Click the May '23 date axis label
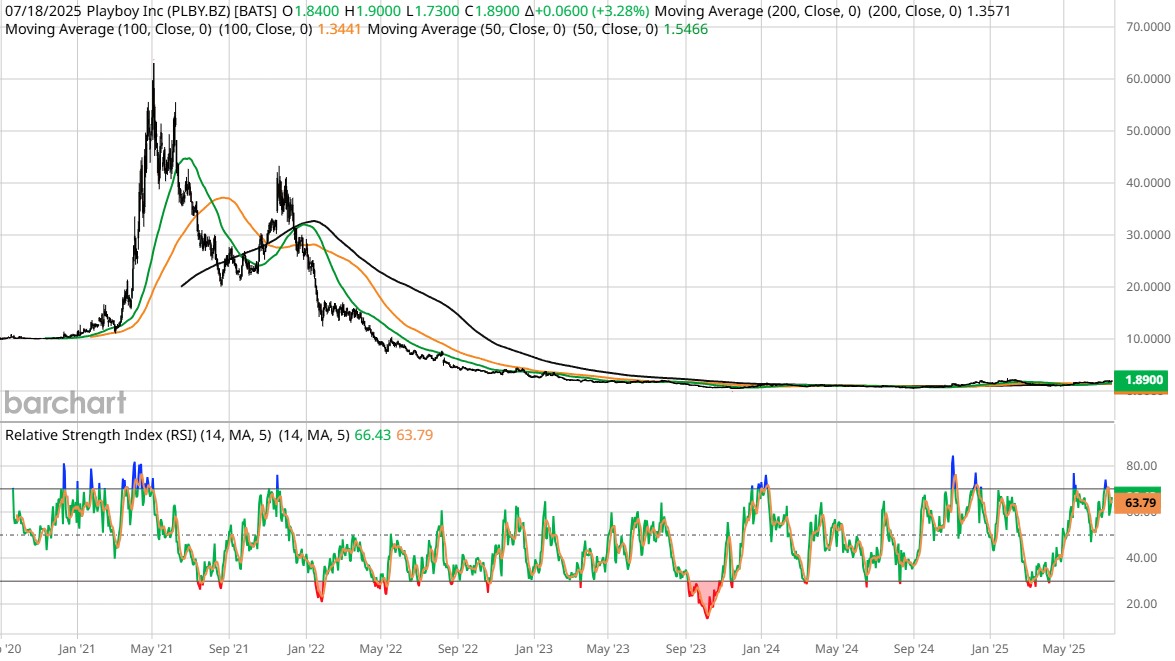 click(608, 649)
